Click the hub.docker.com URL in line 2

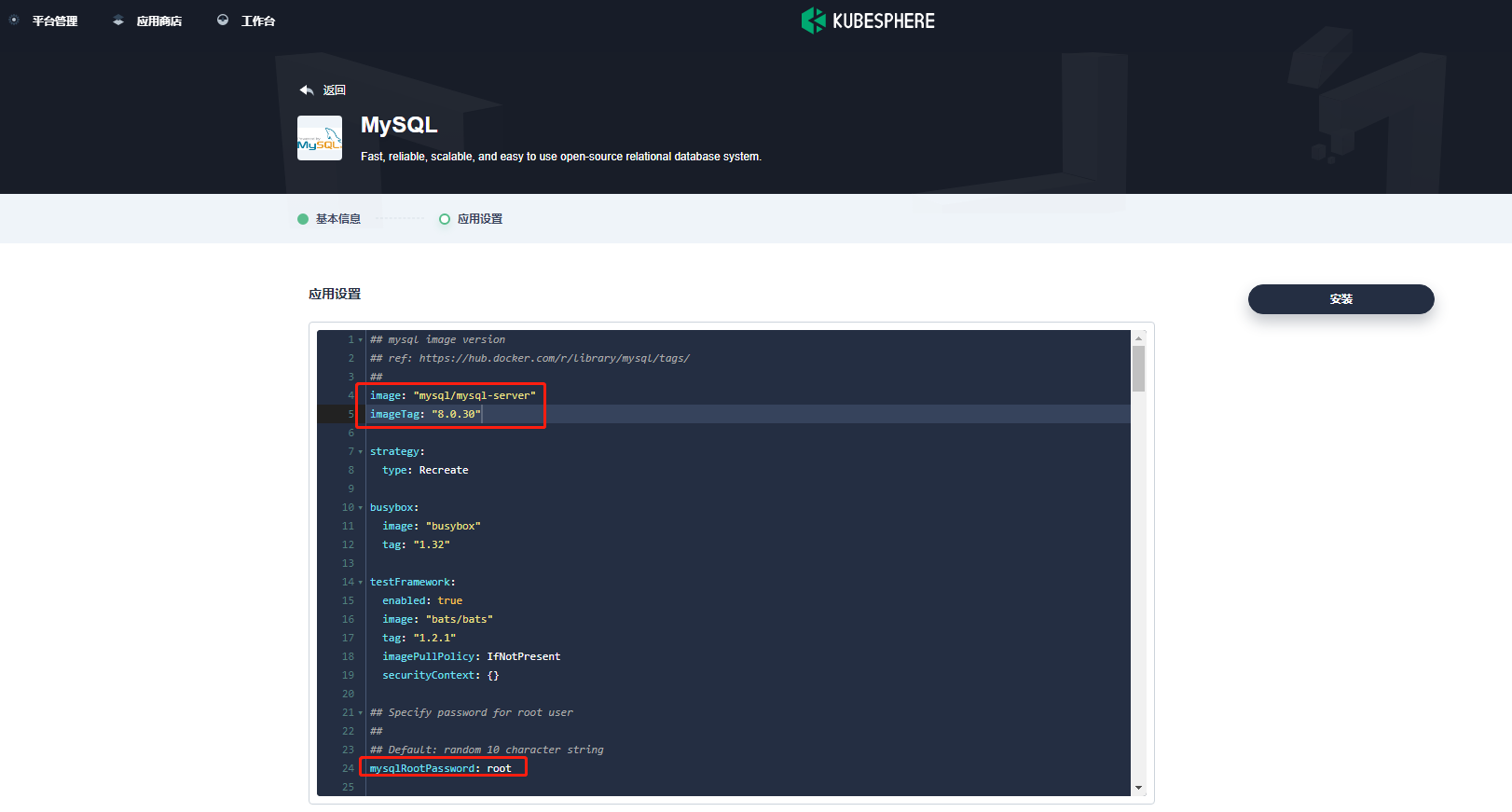[x=554, y=358]
